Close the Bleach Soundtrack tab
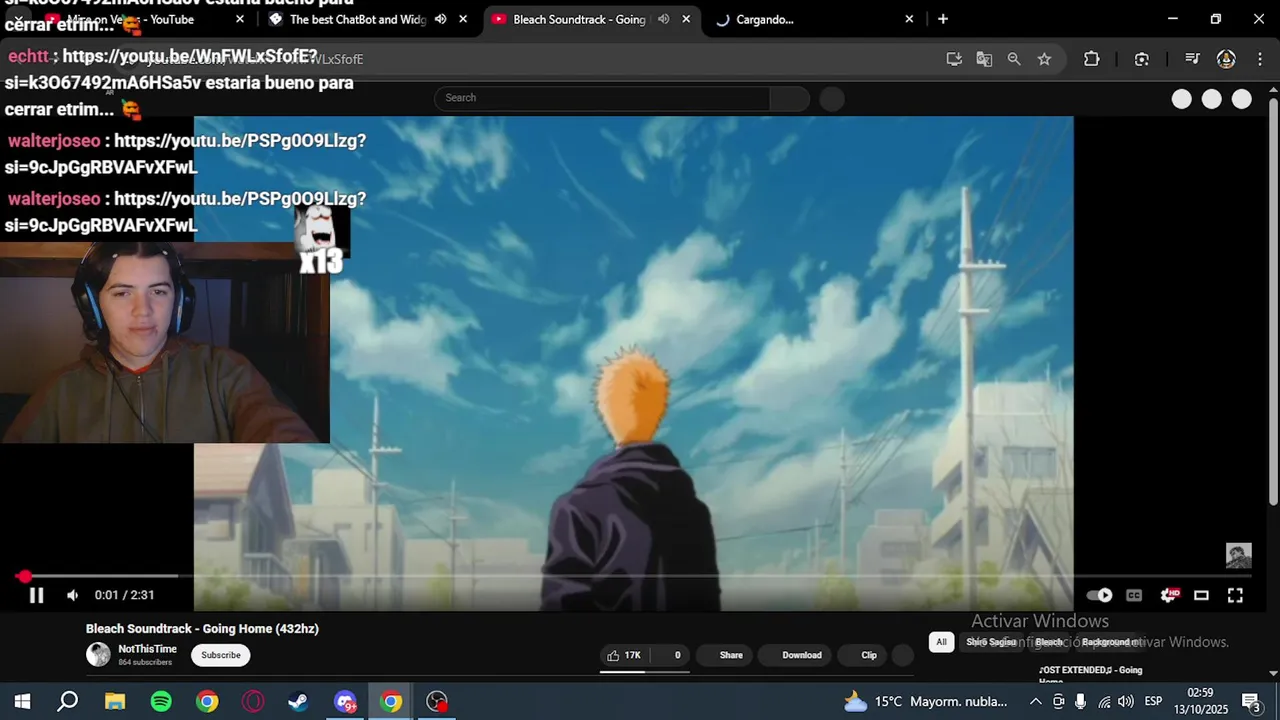 [x=686, y=19]
